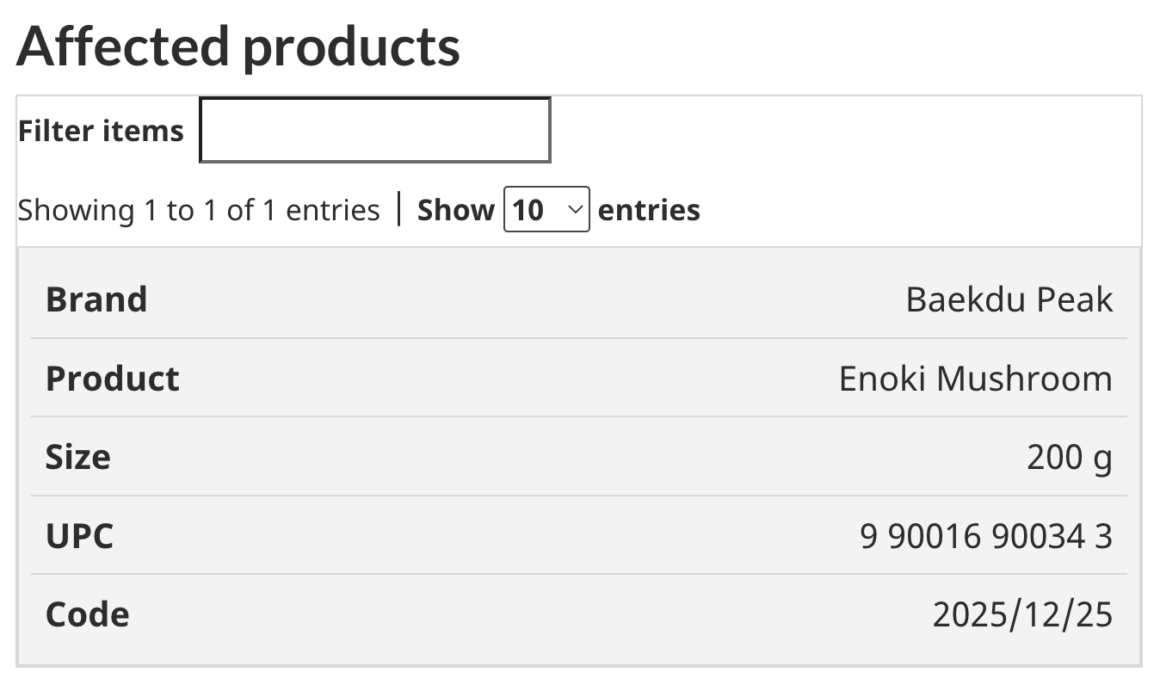
Task: Click the Affected products heading
Action: tap(238, 46)
